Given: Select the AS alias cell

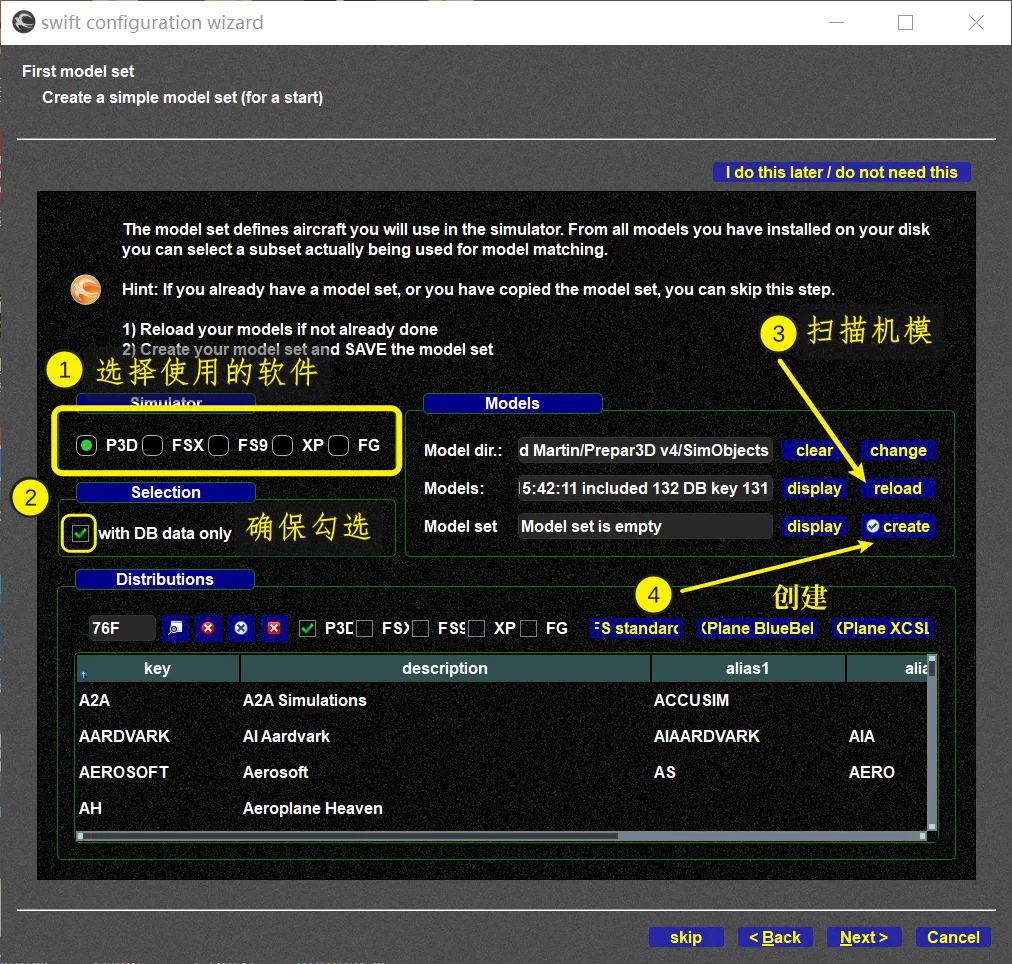Looking at the screenshot, I should tap(748, 773).
